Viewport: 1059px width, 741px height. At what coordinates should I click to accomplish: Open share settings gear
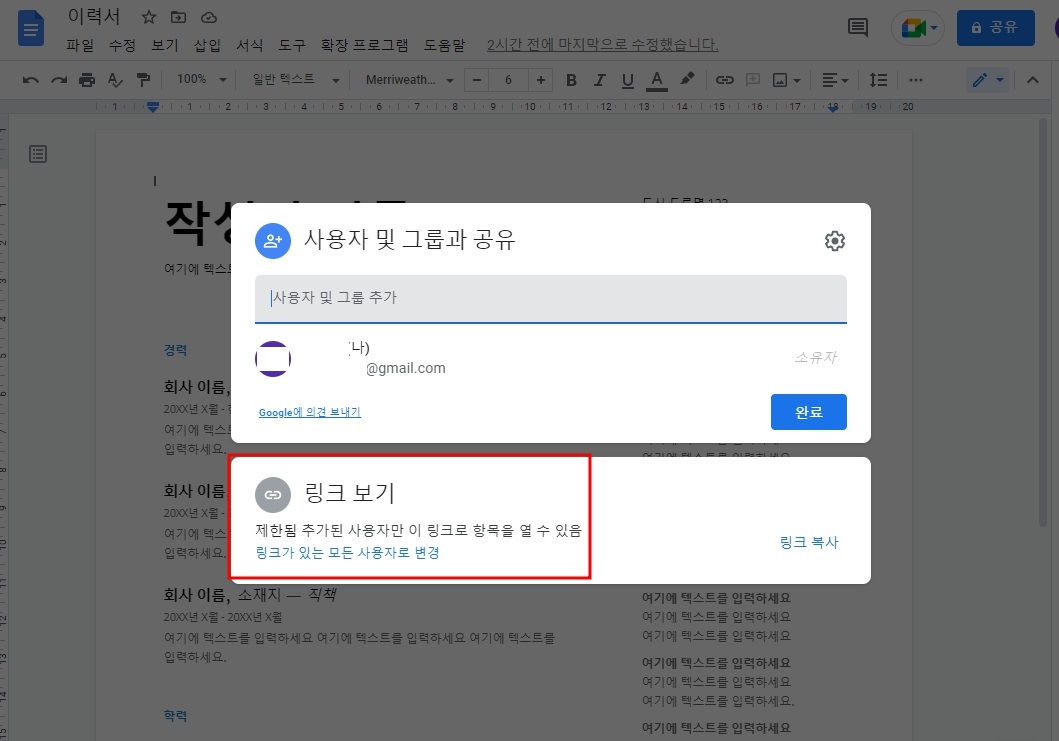point(835,241)
